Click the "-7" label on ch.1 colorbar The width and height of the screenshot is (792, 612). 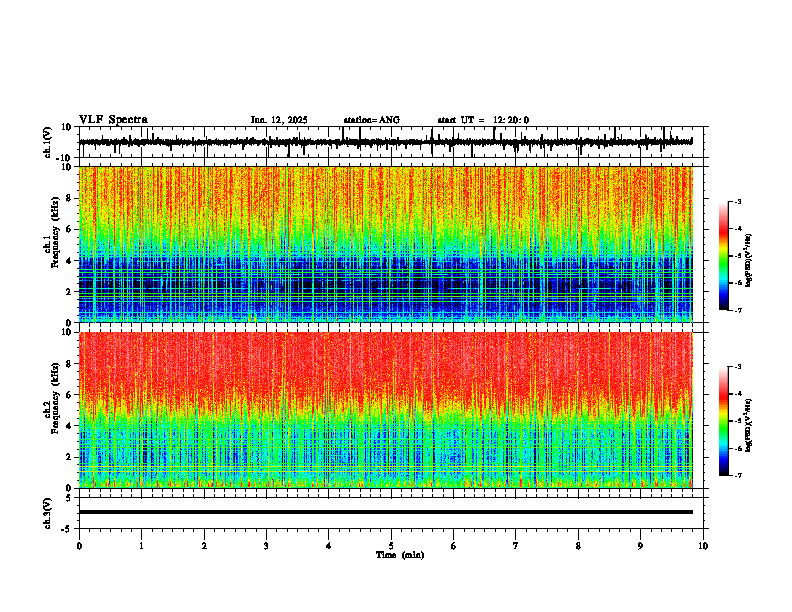pyautogui.click(x=738, y=310)
